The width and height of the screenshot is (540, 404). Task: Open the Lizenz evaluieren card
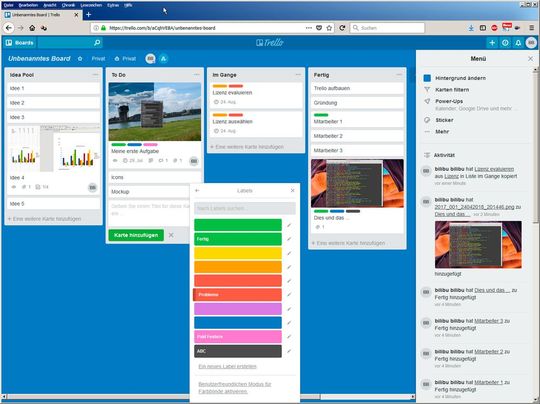pyautogui.click(x=256, y=95)
